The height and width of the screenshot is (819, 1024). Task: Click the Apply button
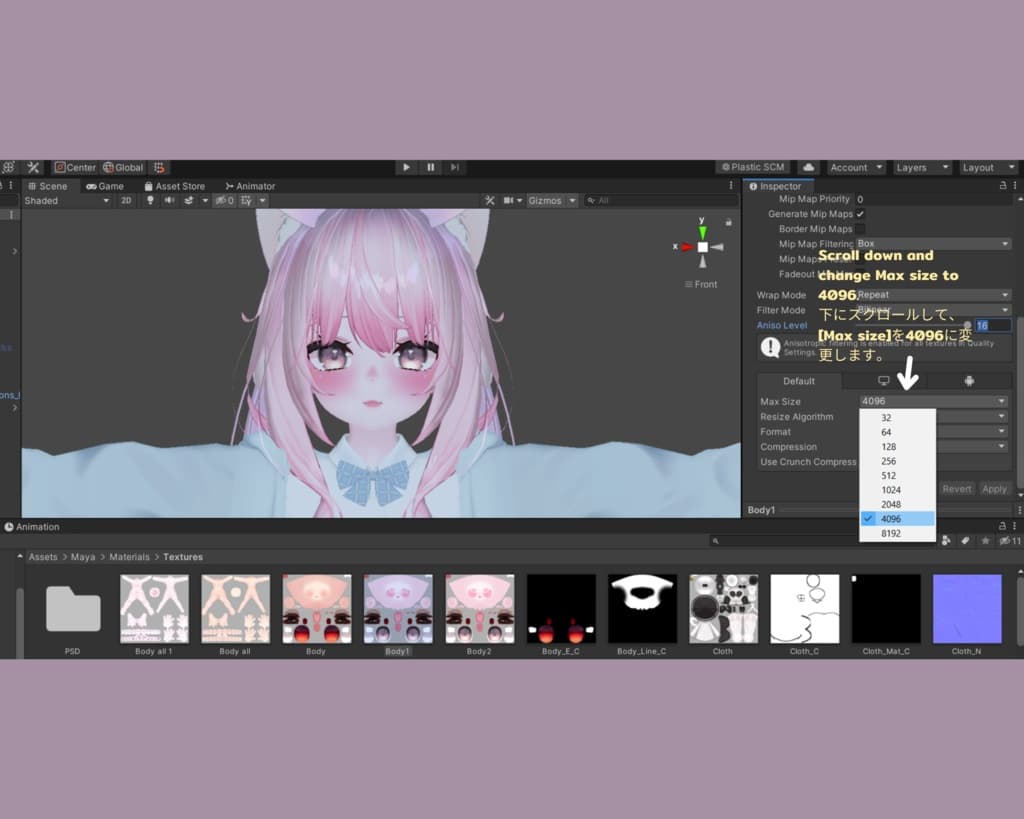[994, 489]
